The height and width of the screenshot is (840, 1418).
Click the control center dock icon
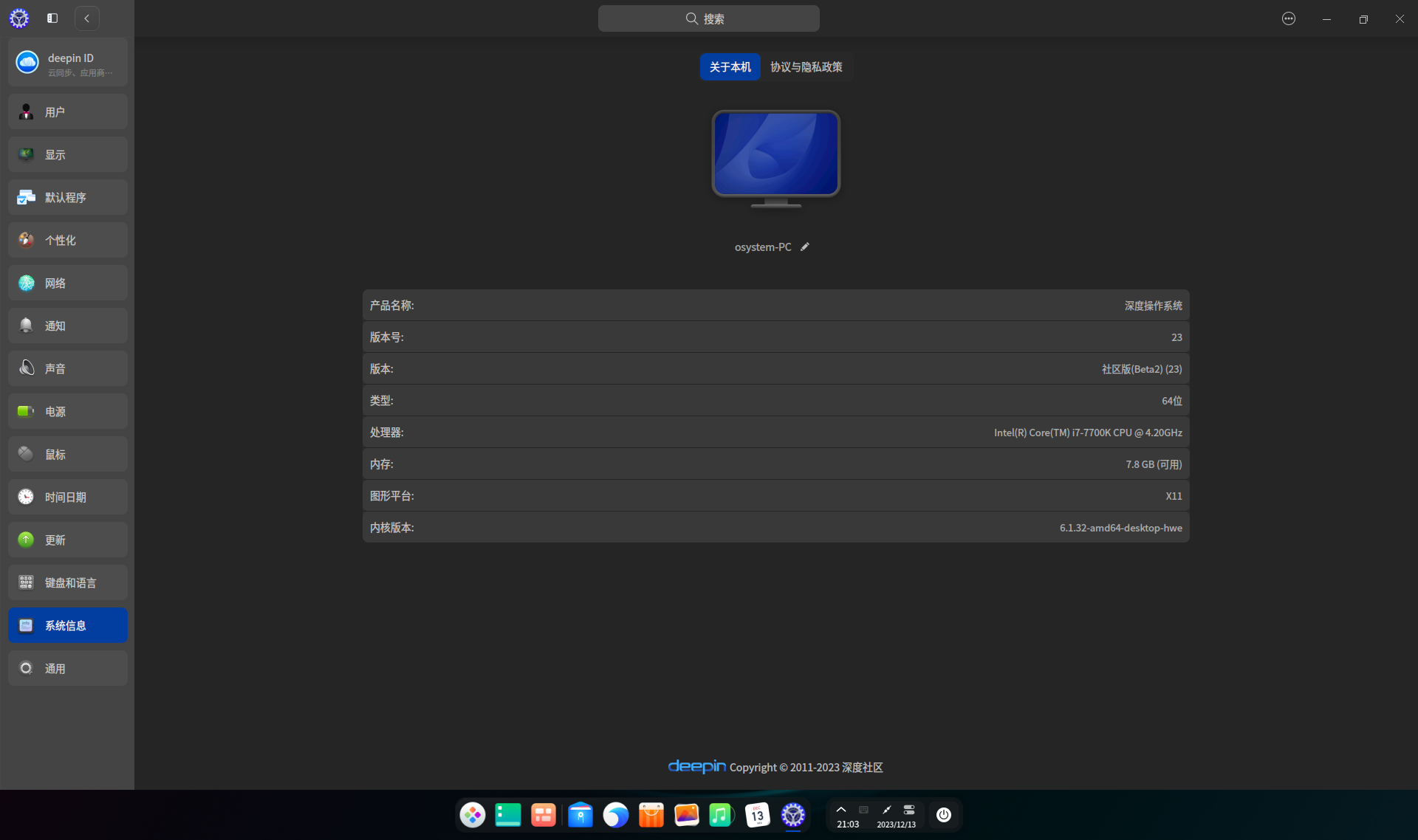click(793, 815)
